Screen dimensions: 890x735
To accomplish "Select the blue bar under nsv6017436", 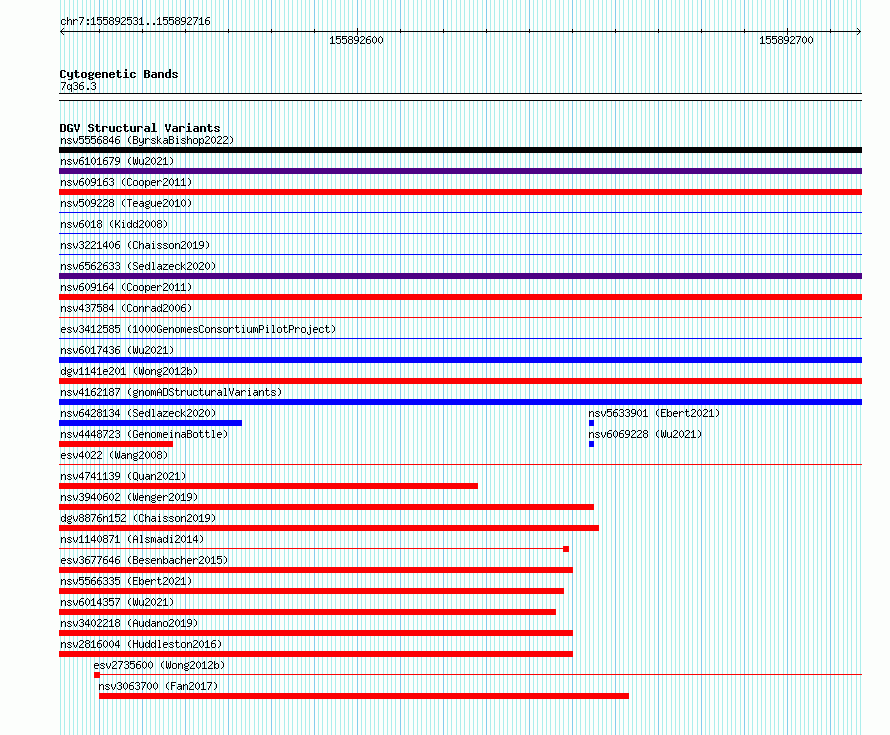I will click(460, 360).
